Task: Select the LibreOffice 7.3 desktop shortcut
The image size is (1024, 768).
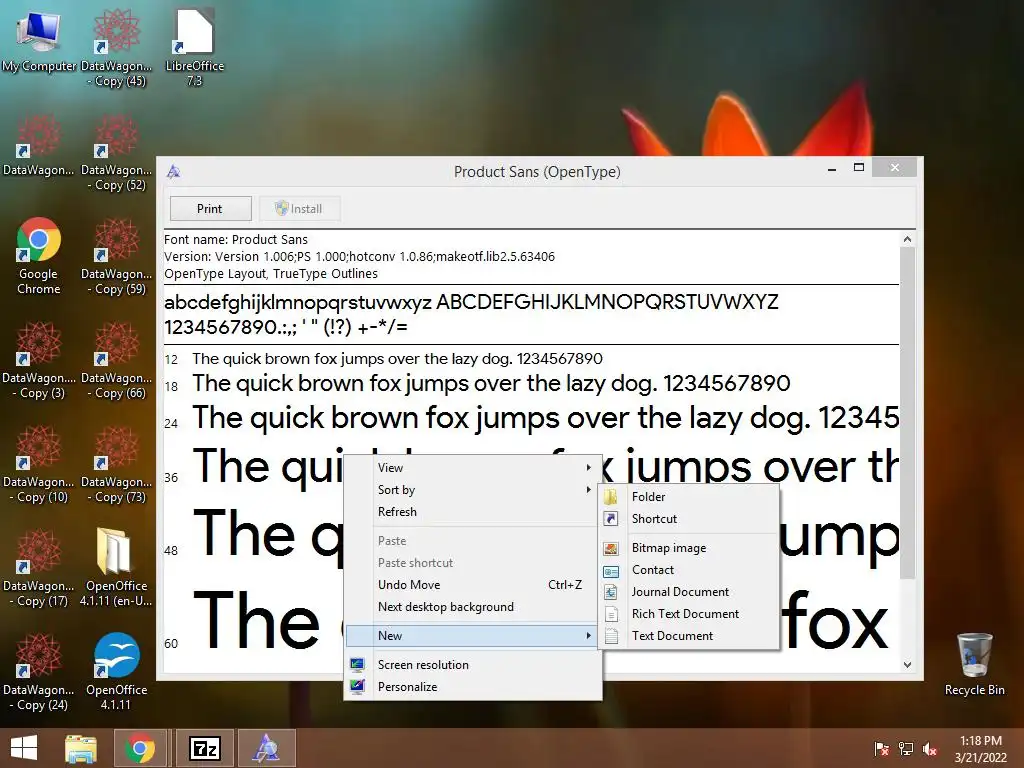Action: click(195, 48)
